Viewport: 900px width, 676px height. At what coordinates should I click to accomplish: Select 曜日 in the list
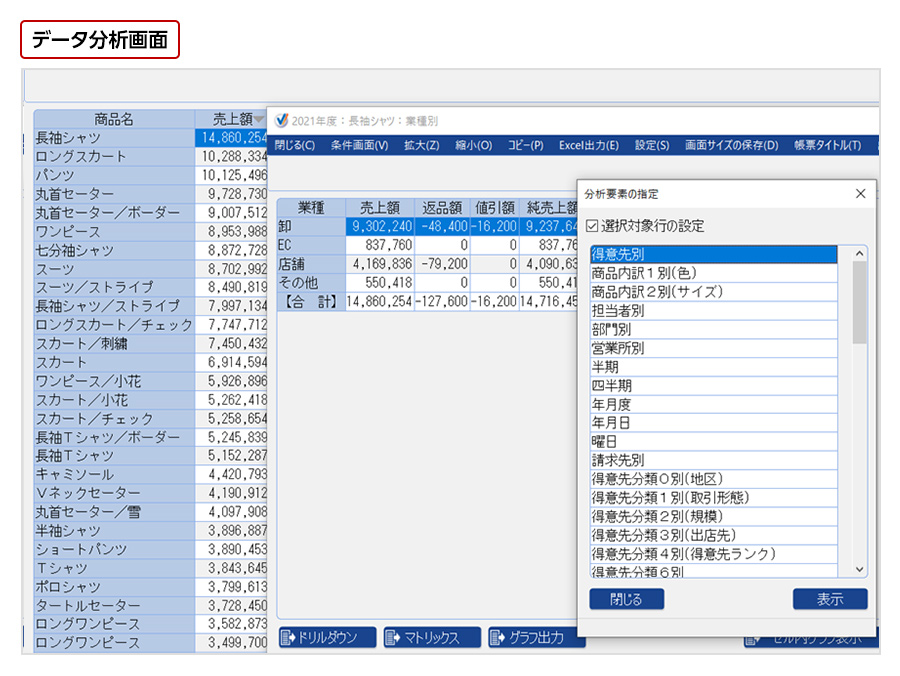click(714, 442)
